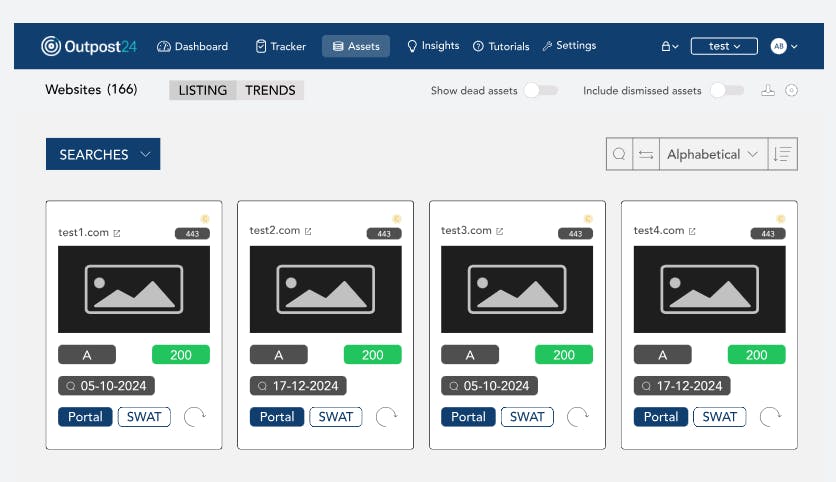Toggle sort order icon right of Alphabetical
This screenshot has width=836, height=482.
pos(782,154)
